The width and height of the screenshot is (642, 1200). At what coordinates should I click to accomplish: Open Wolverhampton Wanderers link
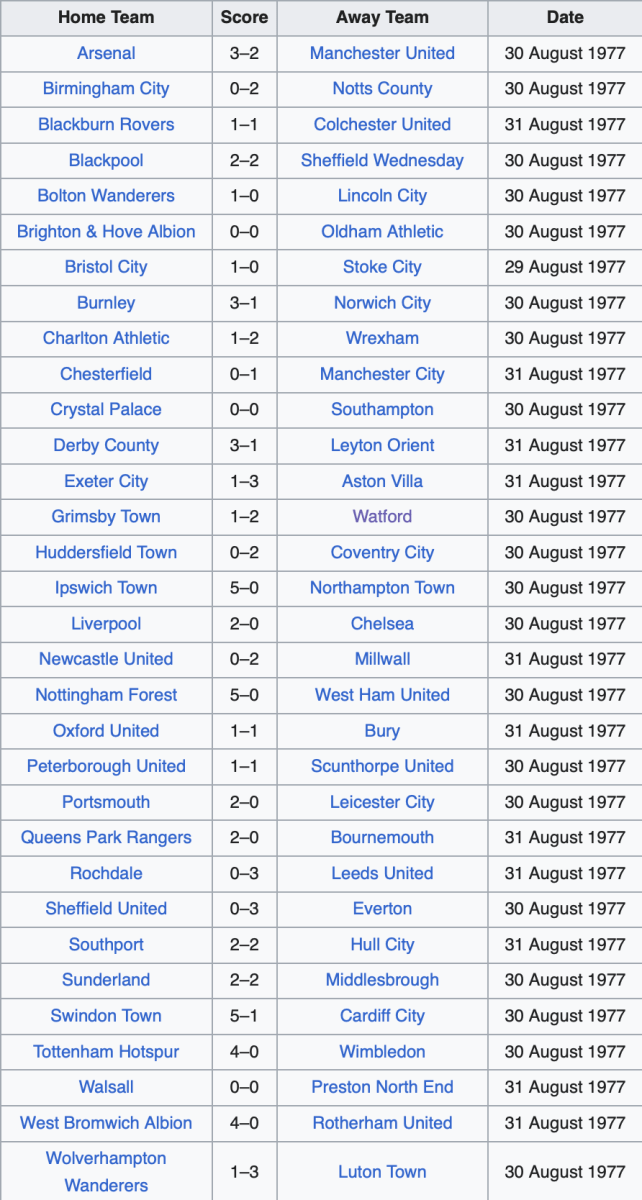pos(106,1171)
